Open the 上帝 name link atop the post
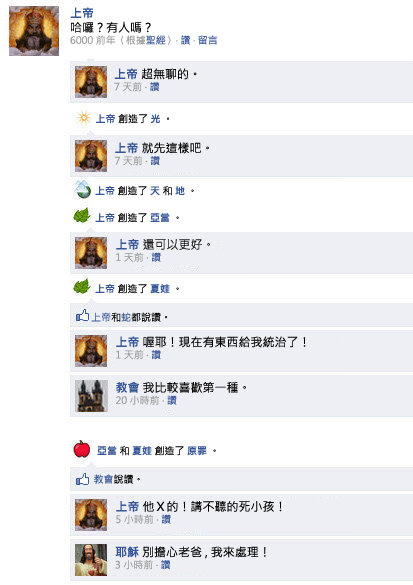 click(x=82, y=13)
